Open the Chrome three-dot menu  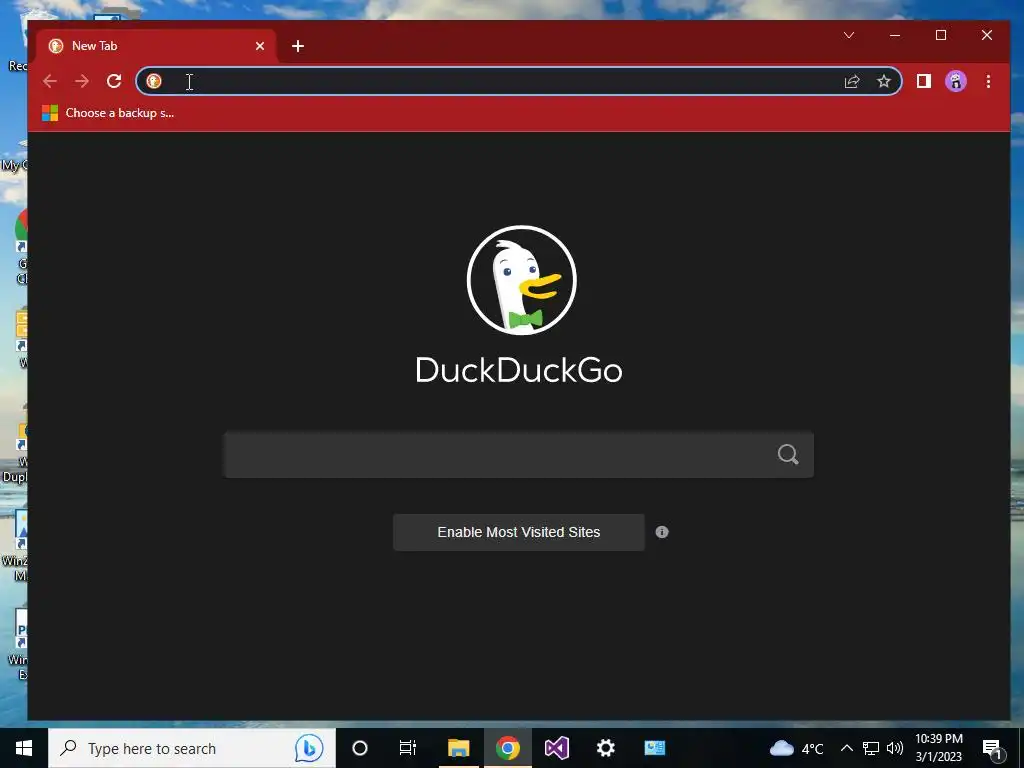(988, 81)
